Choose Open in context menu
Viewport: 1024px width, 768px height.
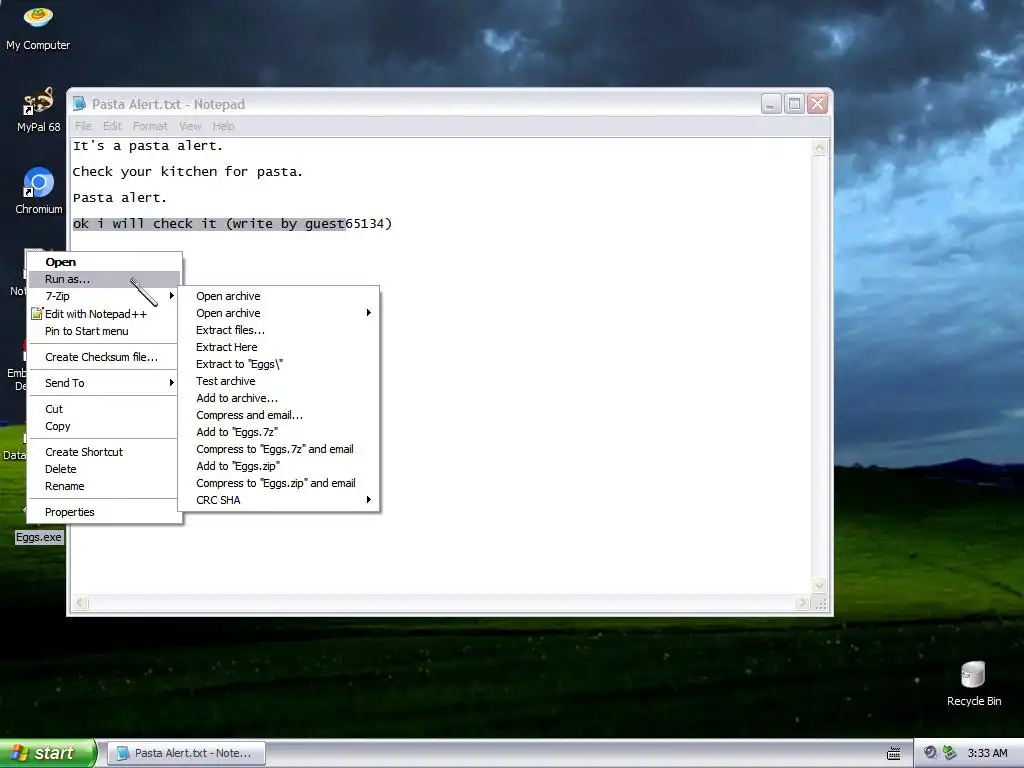pyautogui.click(x=104, y=262)
